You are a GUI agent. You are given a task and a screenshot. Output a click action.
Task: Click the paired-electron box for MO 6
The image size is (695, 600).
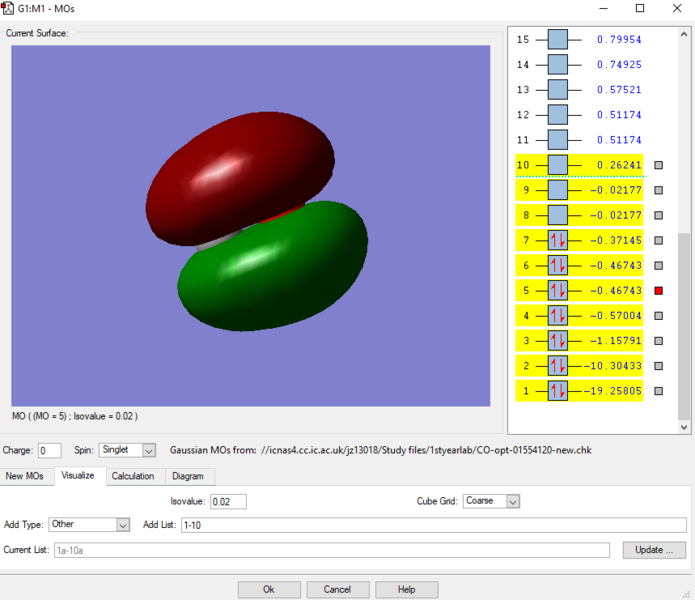click(558, 265)
